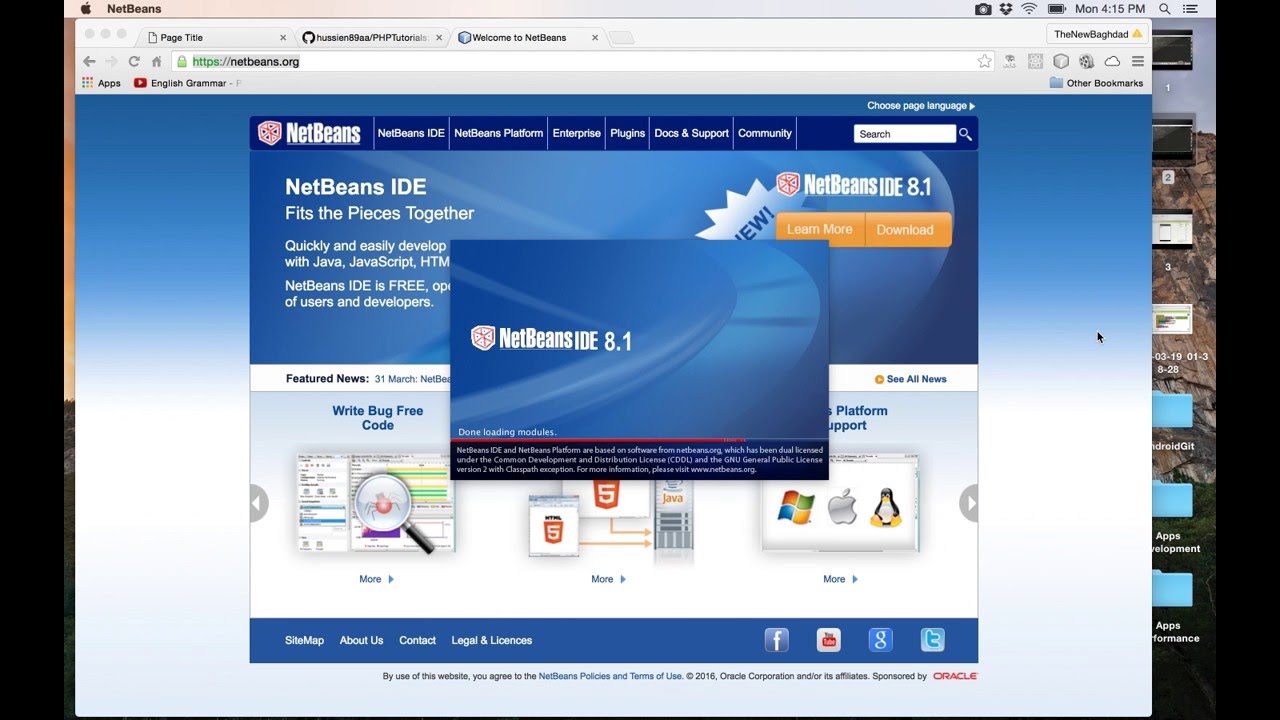The height and width of the screenshot is (720, 1280).
Task: Click the 31 March featured news headline
Action: point(412,379)
